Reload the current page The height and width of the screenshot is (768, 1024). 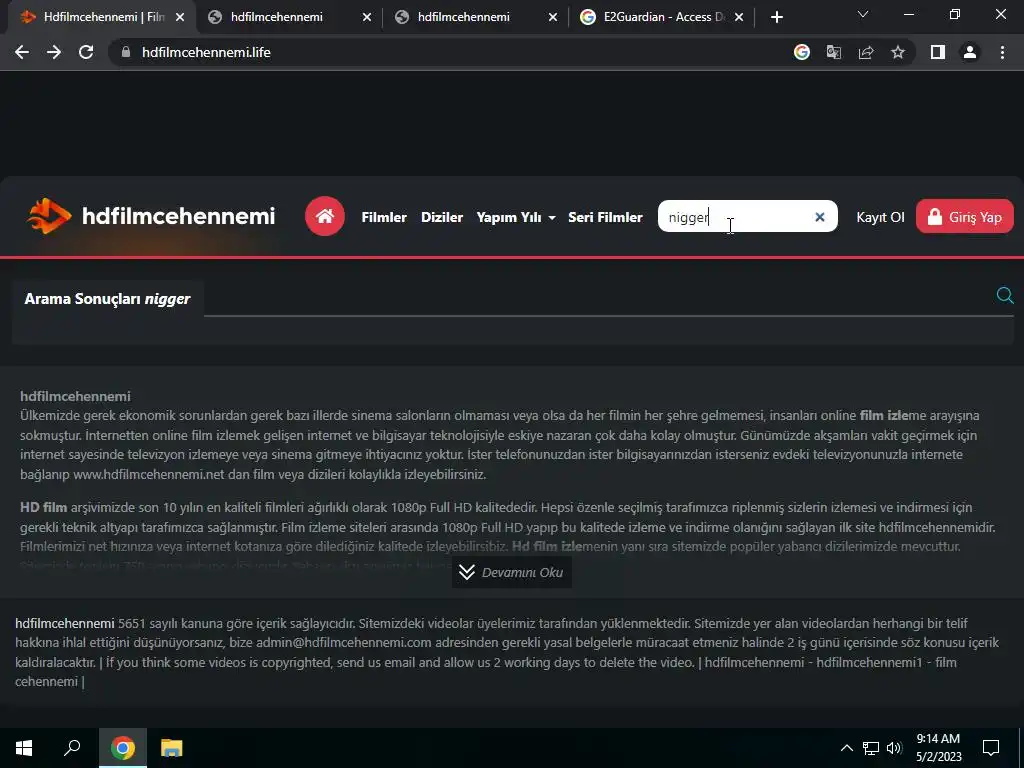pos(86,52)
